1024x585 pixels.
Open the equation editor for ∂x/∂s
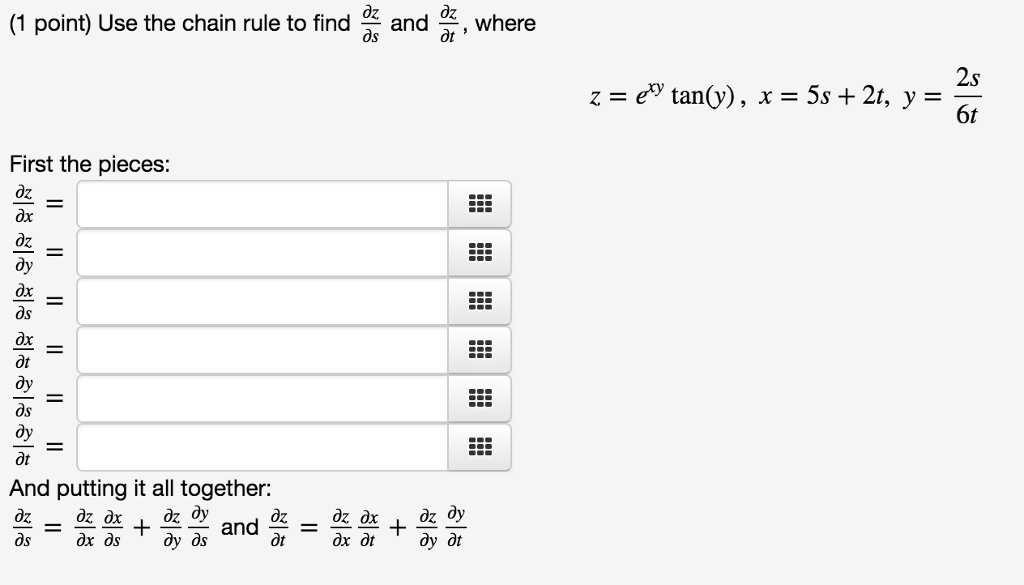(x=479, y=301)
